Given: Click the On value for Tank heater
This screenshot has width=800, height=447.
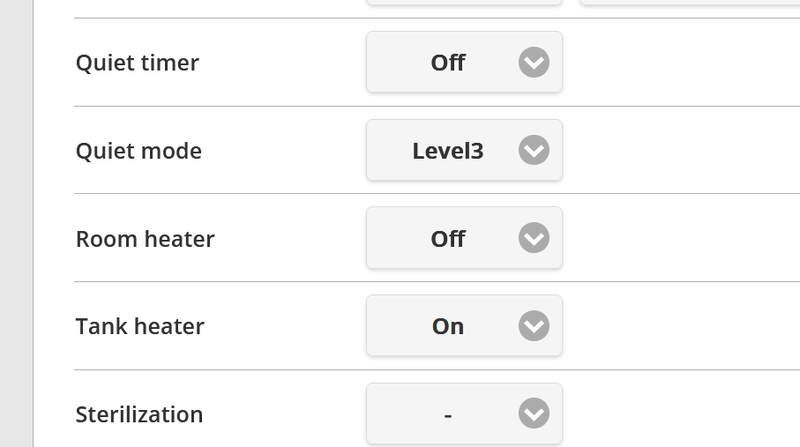Looking at the screenshot, I should (x=447, y=327).
